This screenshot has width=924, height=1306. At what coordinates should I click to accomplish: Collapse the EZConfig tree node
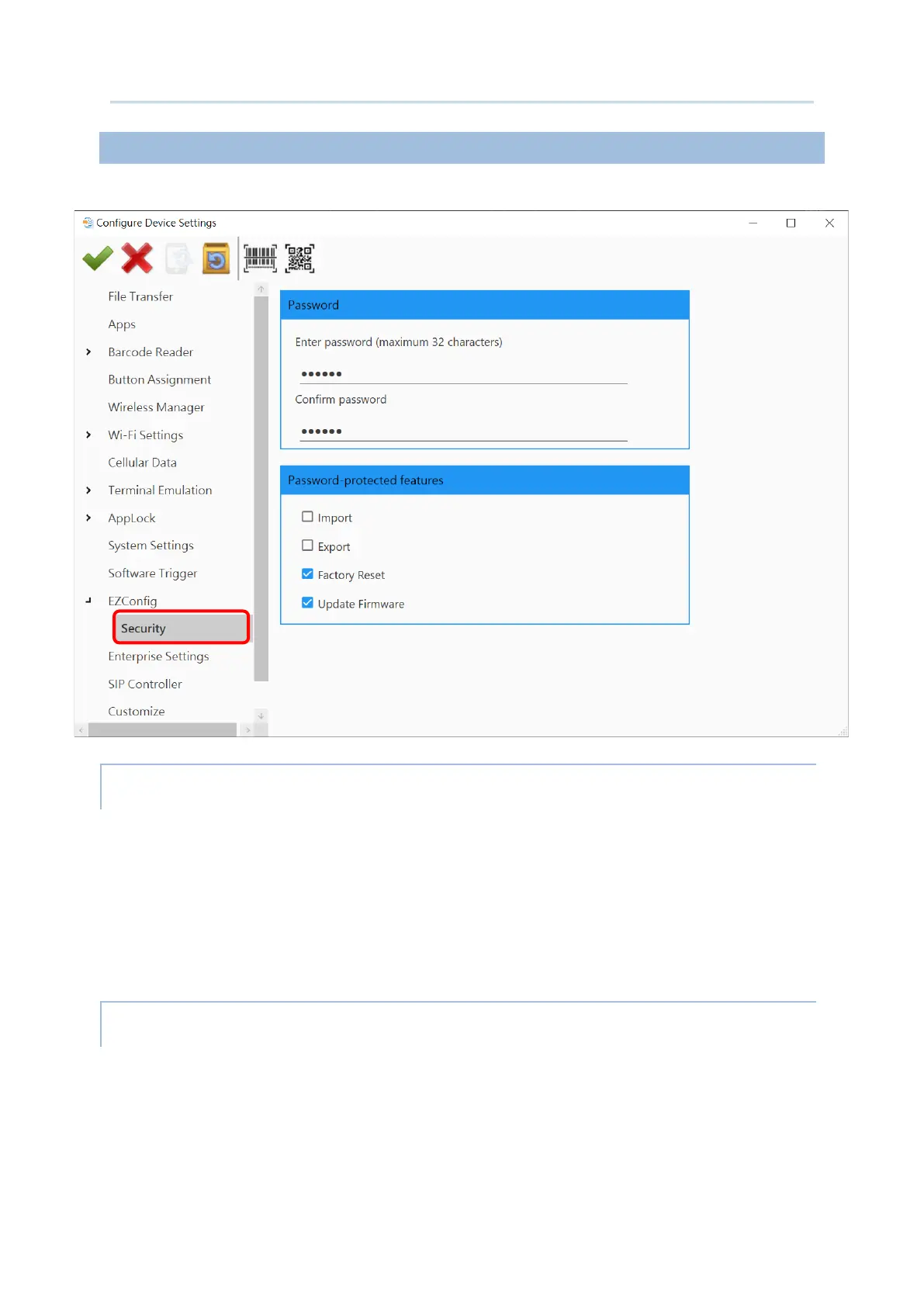click(88, 601)
